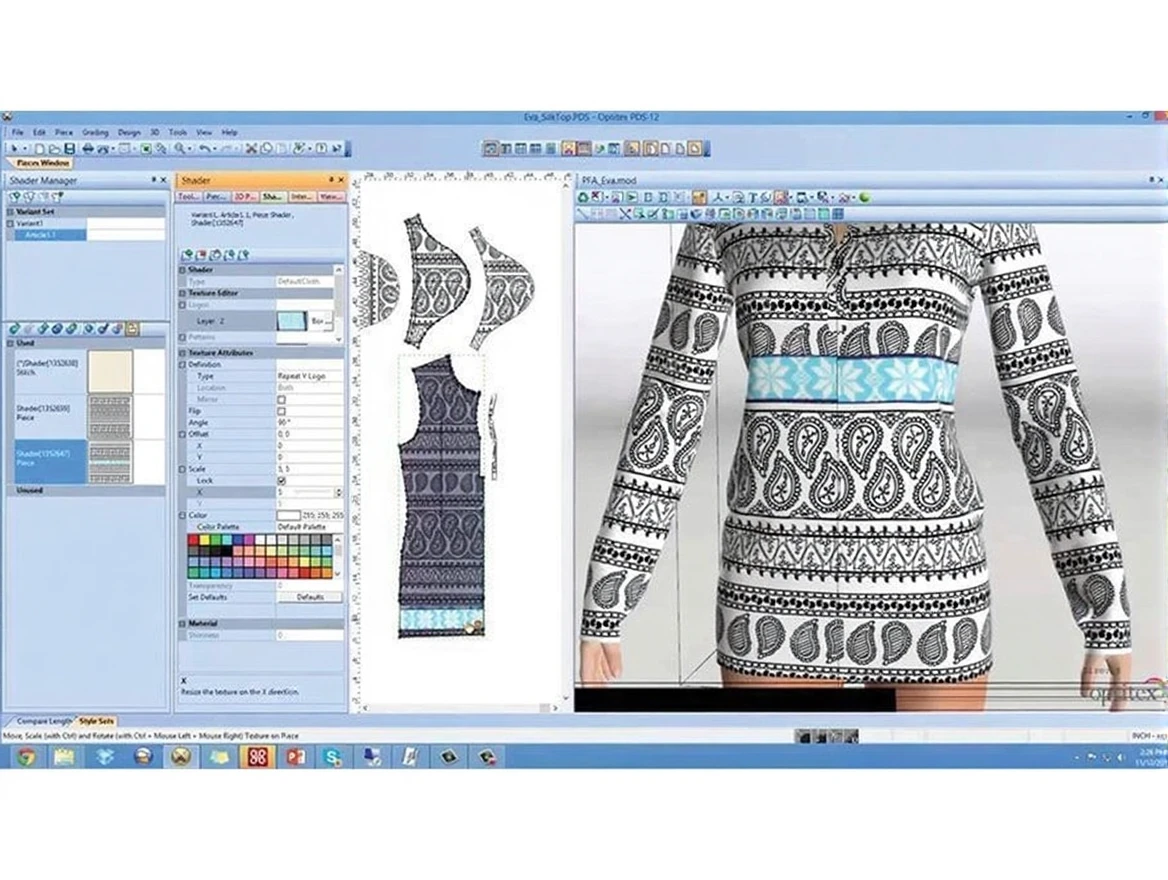Click first icon in Shader Manager toolbar
The height and width of the screenshot is (880, 1168).
14,196
